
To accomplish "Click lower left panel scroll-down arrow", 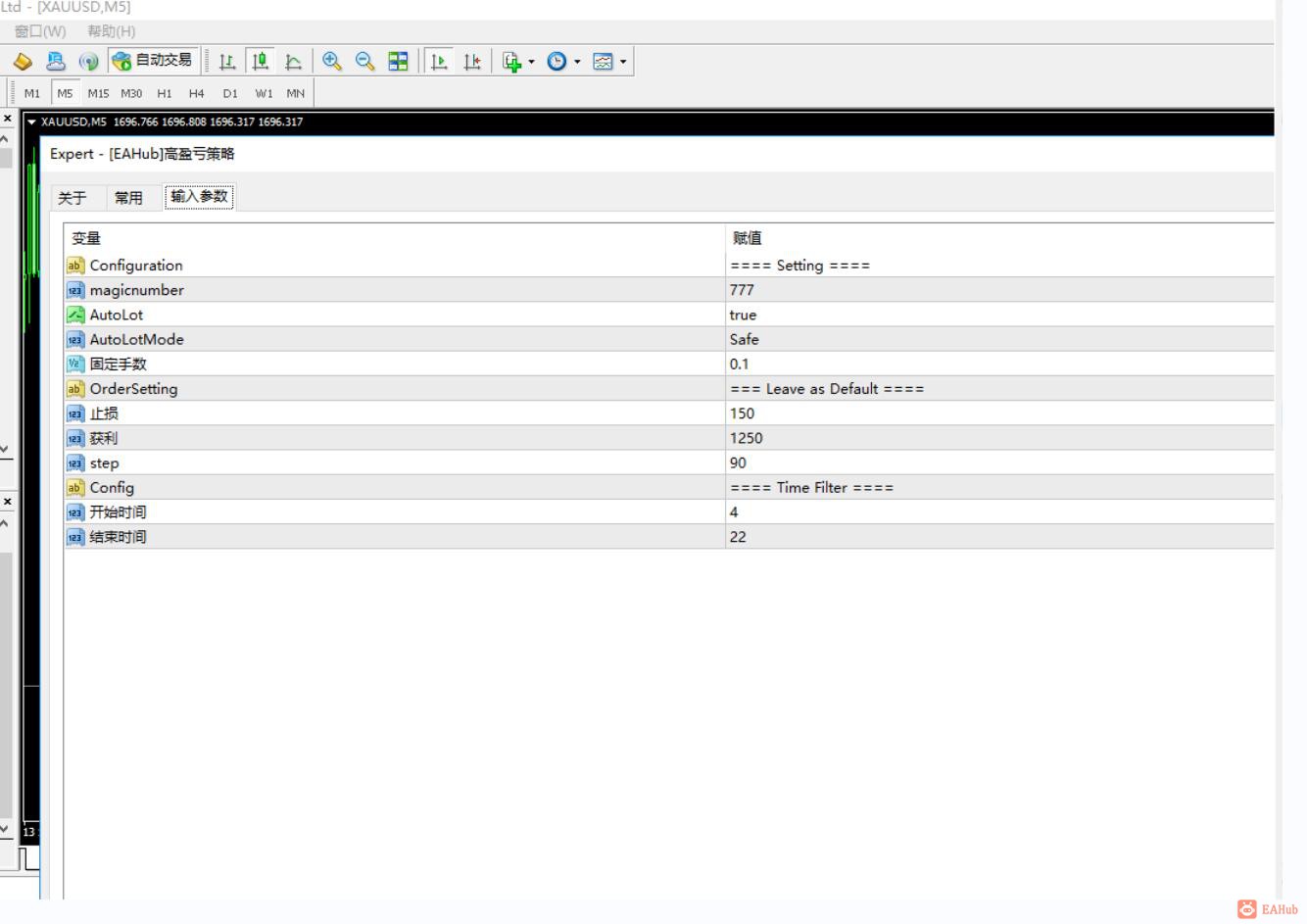I will tap(5, 828).
